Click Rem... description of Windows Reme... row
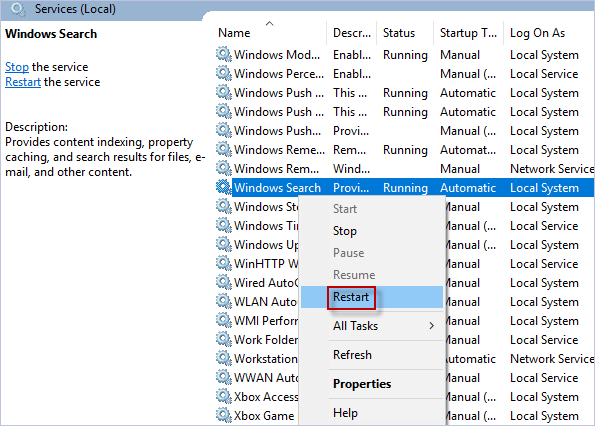The width and height of the screenshot is (595, 426). pyautogui.click(x=349, y=150)
